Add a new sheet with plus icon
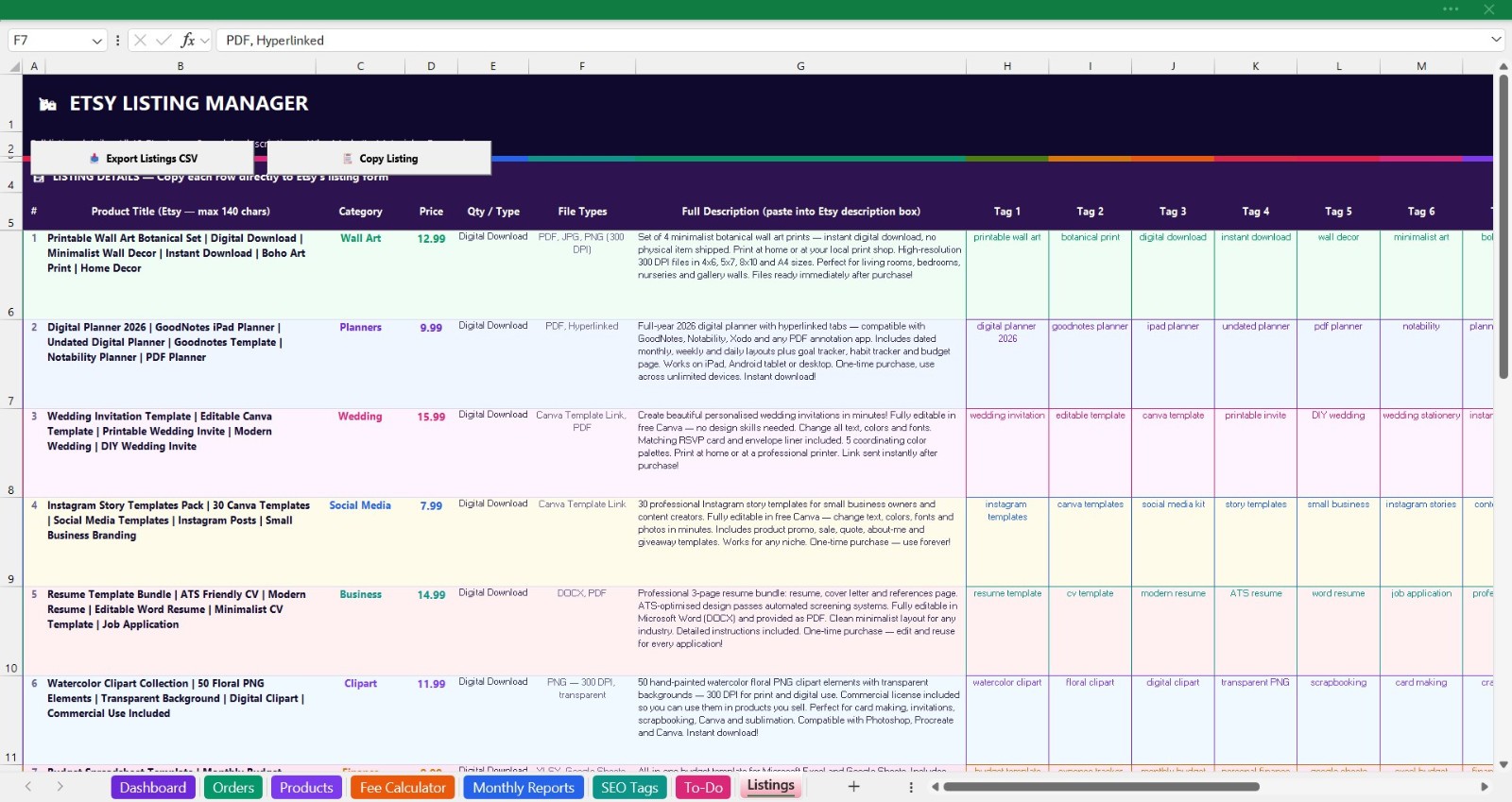 pyautogui.click(x=853, y=786)
